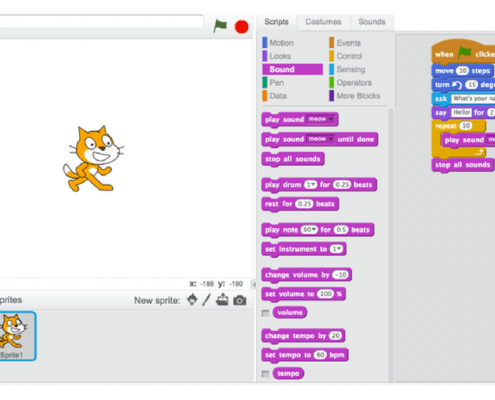The height and width of the screenshot is (400, 495).
Task: Stop the project with the red button
Action: click(241, 27)
